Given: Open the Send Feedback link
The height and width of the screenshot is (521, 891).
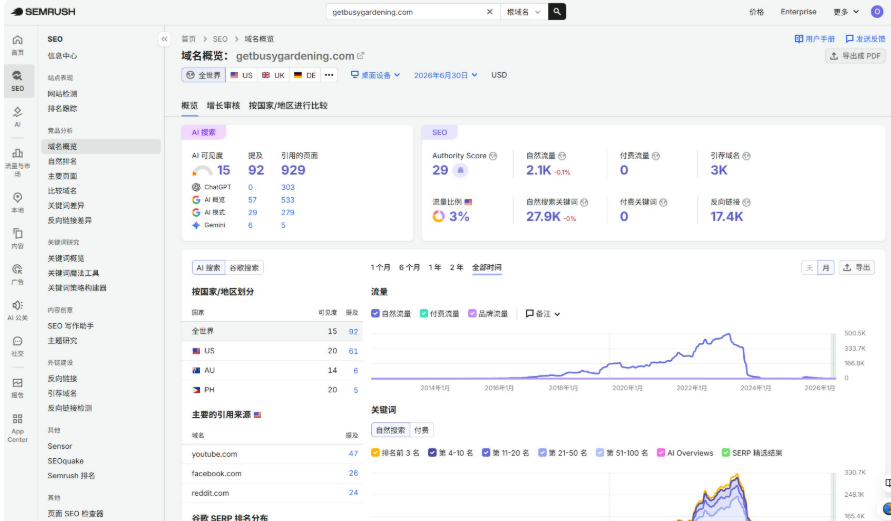Looking at the screenshot, I should tap(865, 39).
